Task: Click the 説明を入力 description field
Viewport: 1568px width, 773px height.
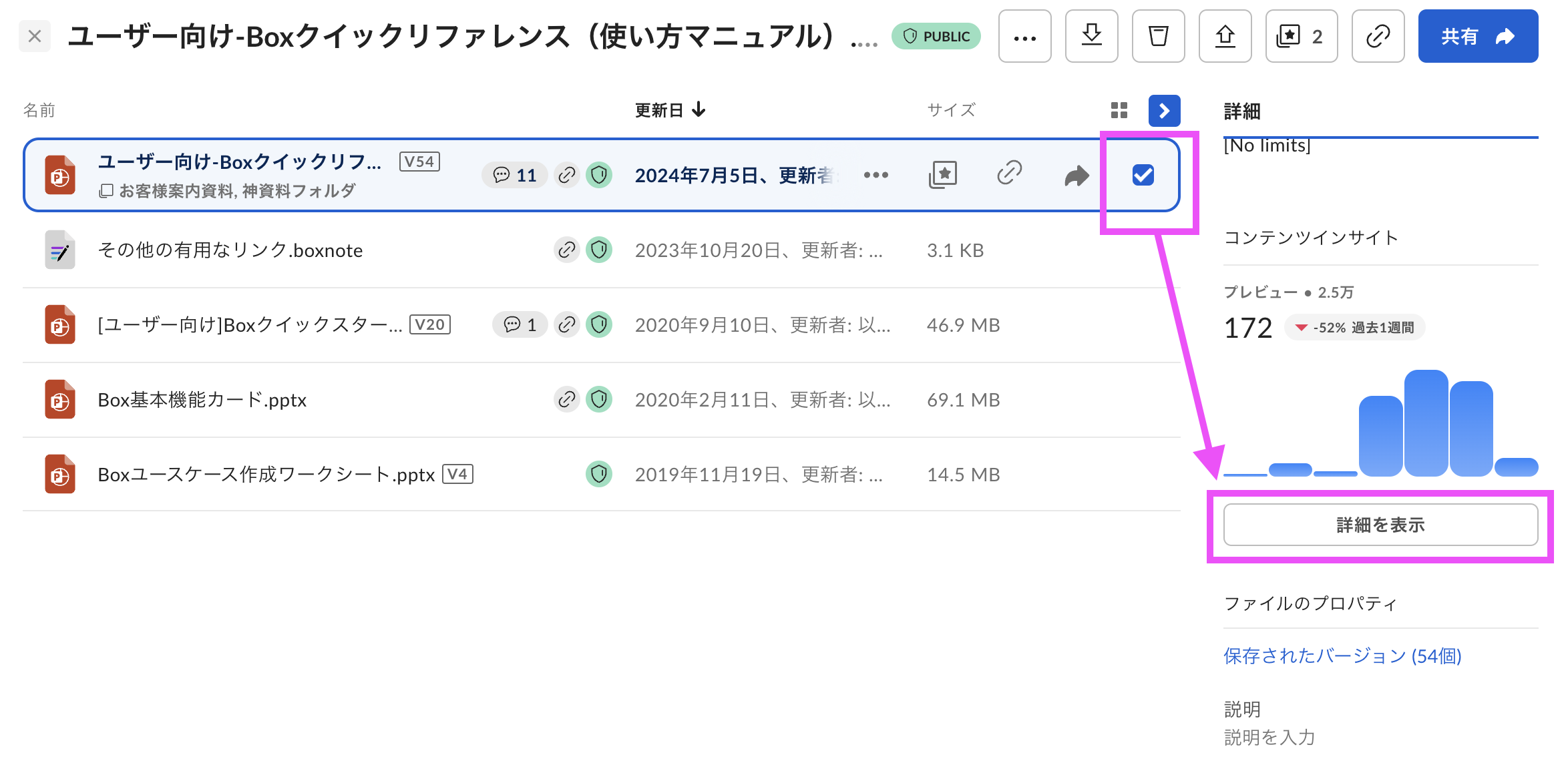Action: tap(1269, 737)
